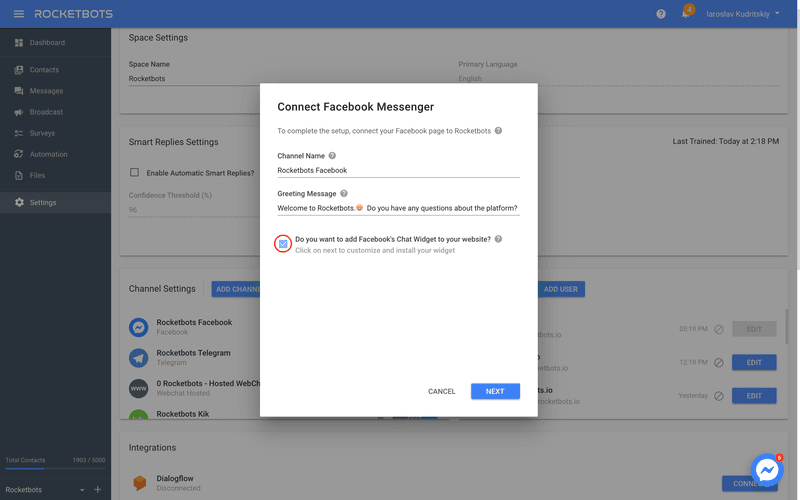The height and width of the screenshot is (500, 800).
Task: Edit the Confidence Threshold value
Action: 194,210
